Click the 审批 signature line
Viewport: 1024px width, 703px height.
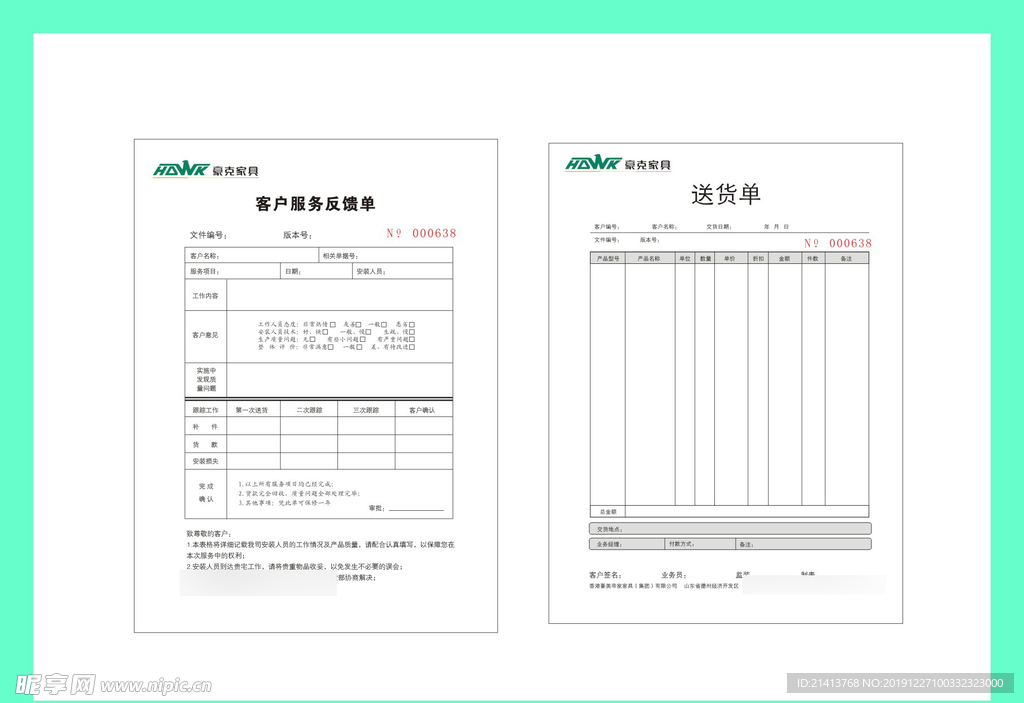(415, 509)
